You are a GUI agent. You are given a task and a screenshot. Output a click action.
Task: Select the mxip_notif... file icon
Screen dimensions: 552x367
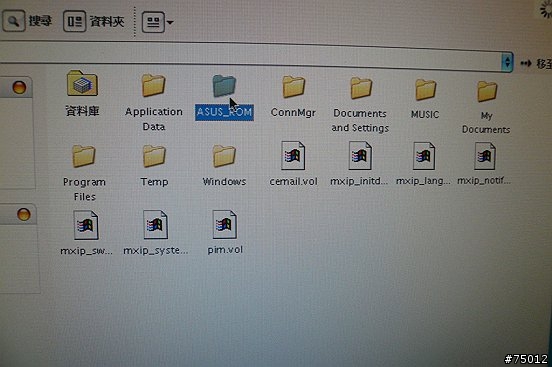coord(485,156)
